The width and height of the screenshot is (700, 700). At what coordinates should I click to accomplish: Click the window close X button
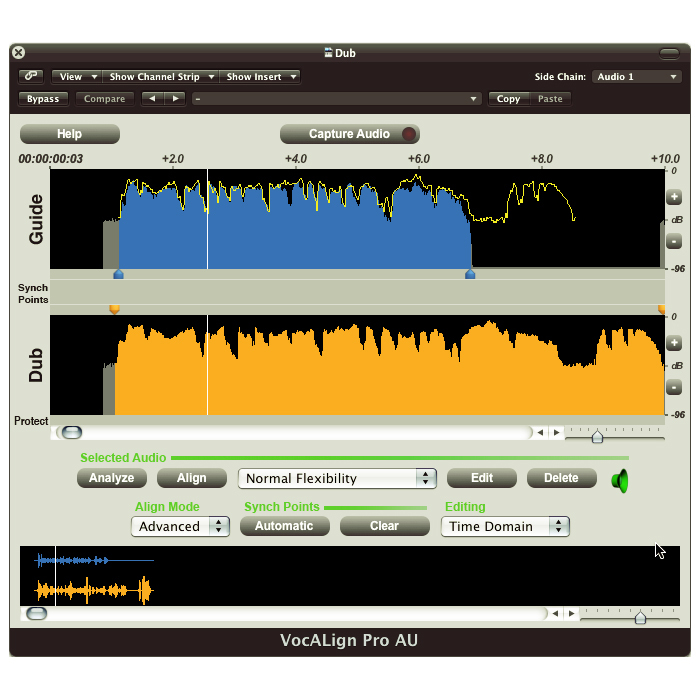[19, 53]
